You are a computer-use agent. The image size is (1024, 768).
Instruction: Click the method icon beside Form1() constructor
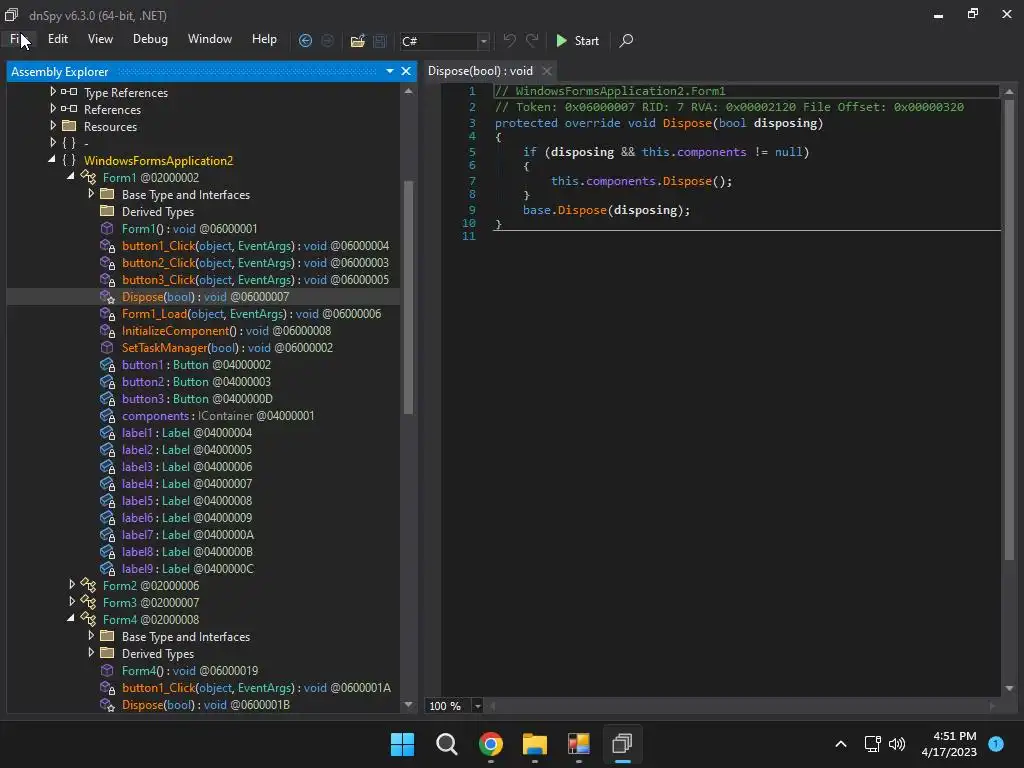pos(107,229)
